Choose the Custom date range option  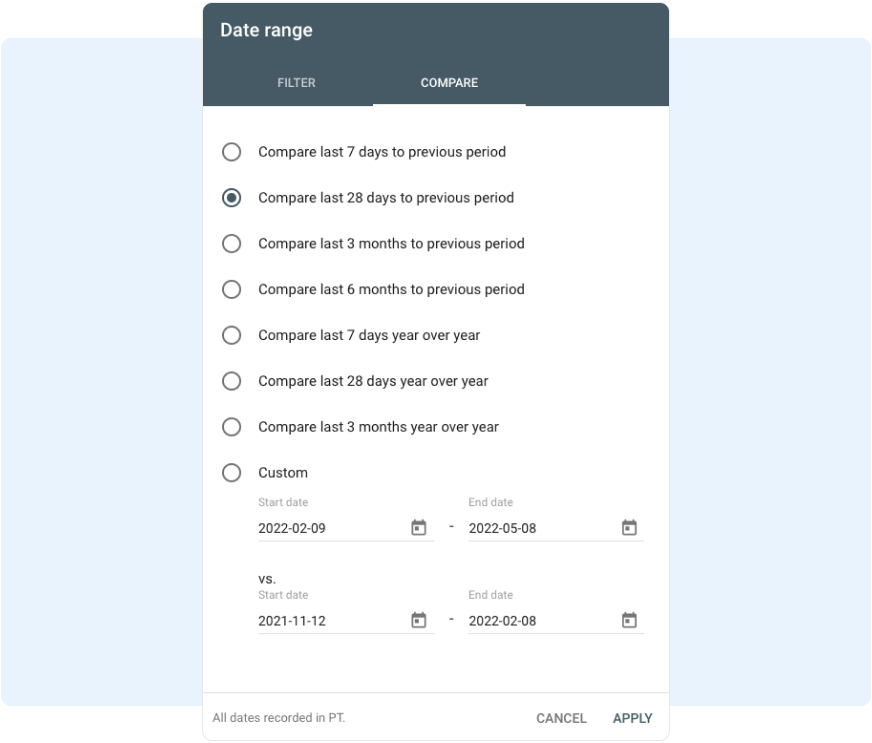(x=232, y=472)
